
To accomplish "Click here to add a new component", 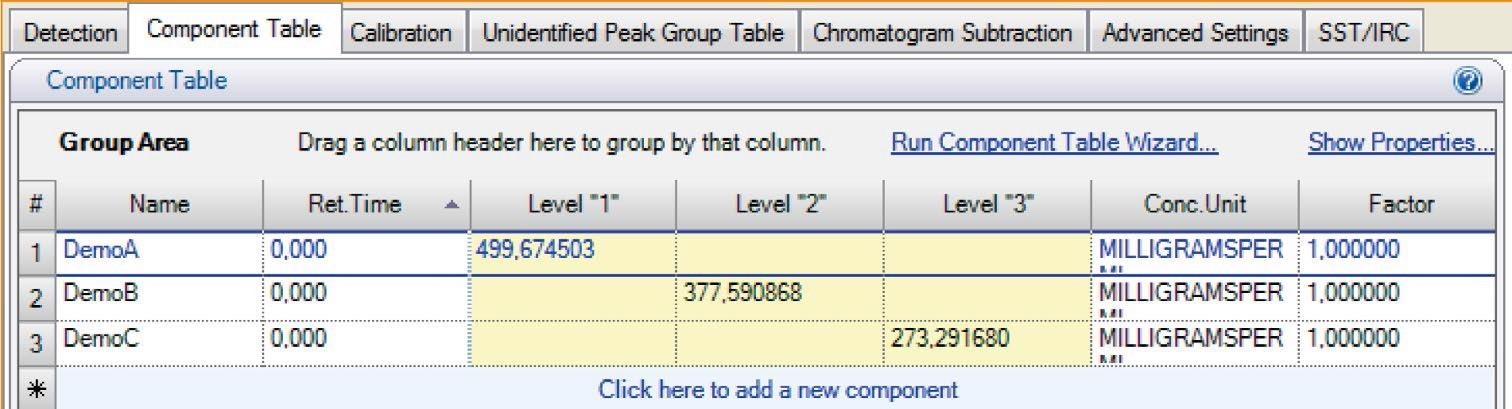I will 777,389.
